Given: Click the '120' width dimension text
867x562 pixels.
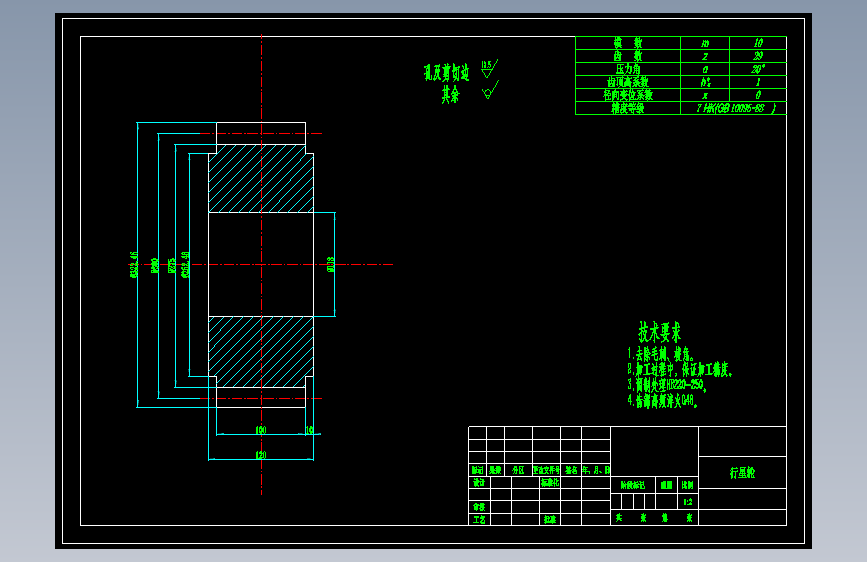Looking at the screenshot, I should point(261,455).
